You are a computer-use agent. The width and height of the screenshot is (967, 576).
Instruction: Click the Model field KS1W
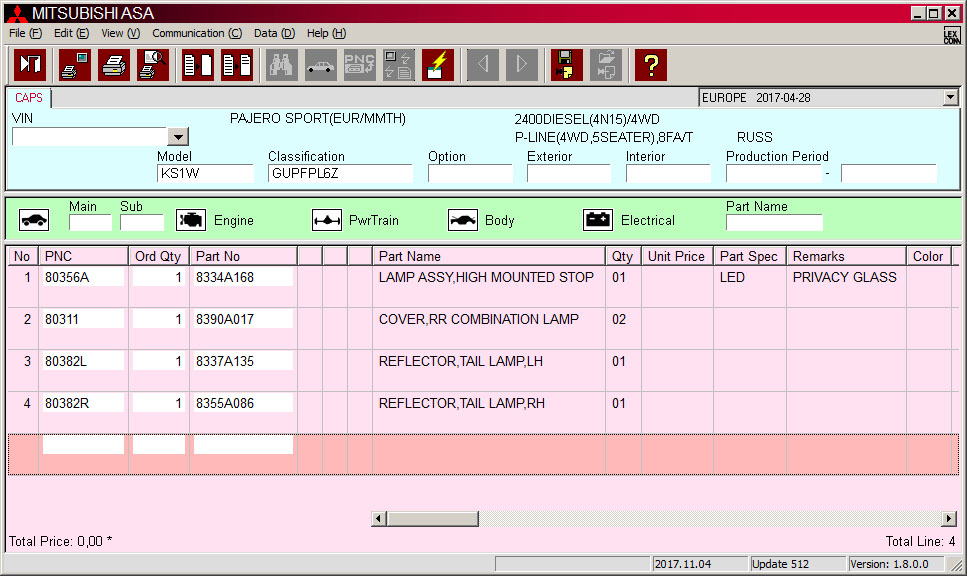(205, 174)
